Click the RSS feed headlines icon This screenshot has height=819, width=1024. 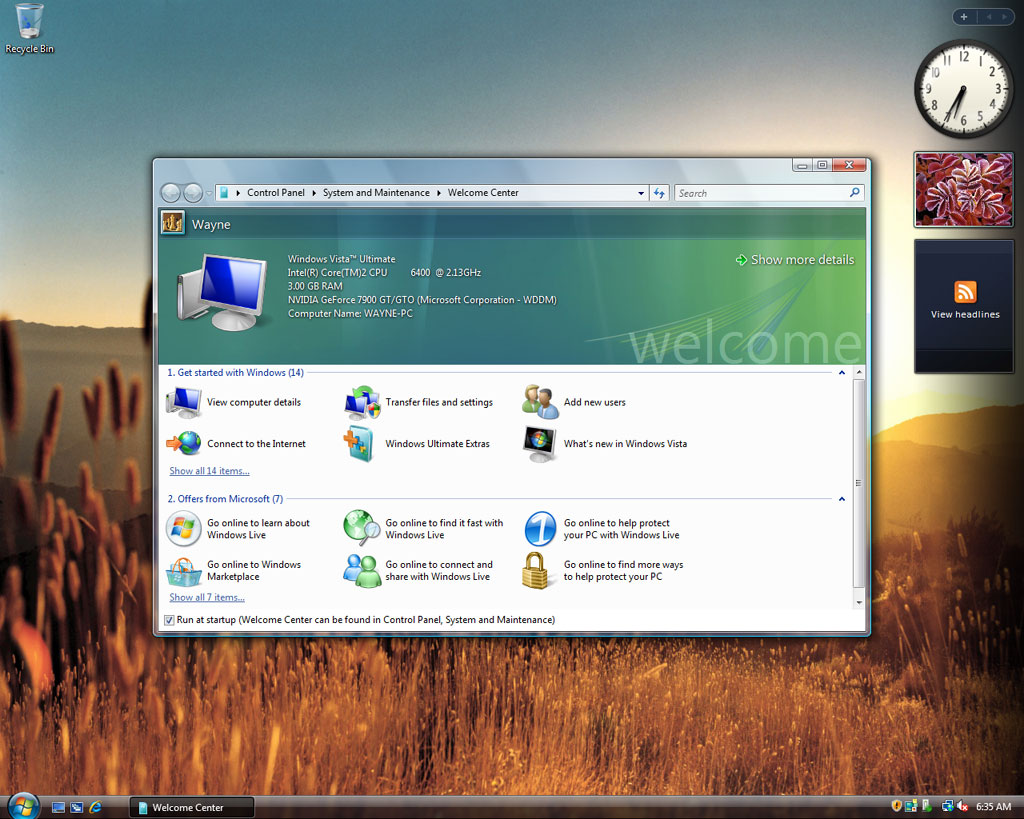[965, 292]
